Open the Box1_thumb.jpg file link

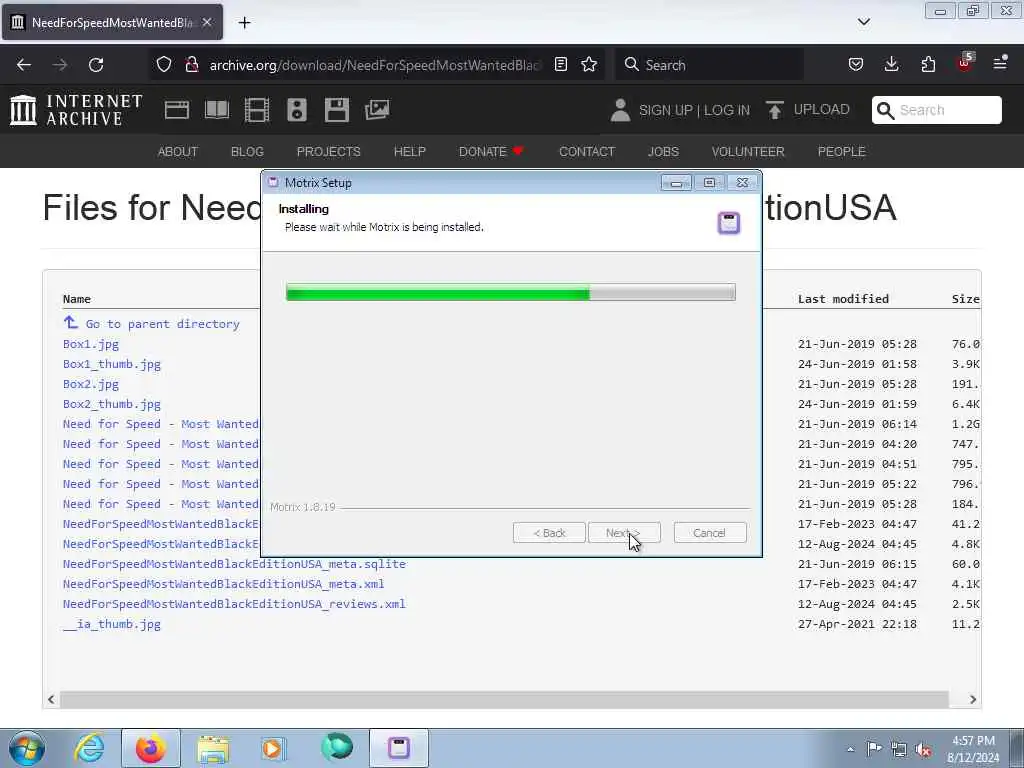point(112,364)
